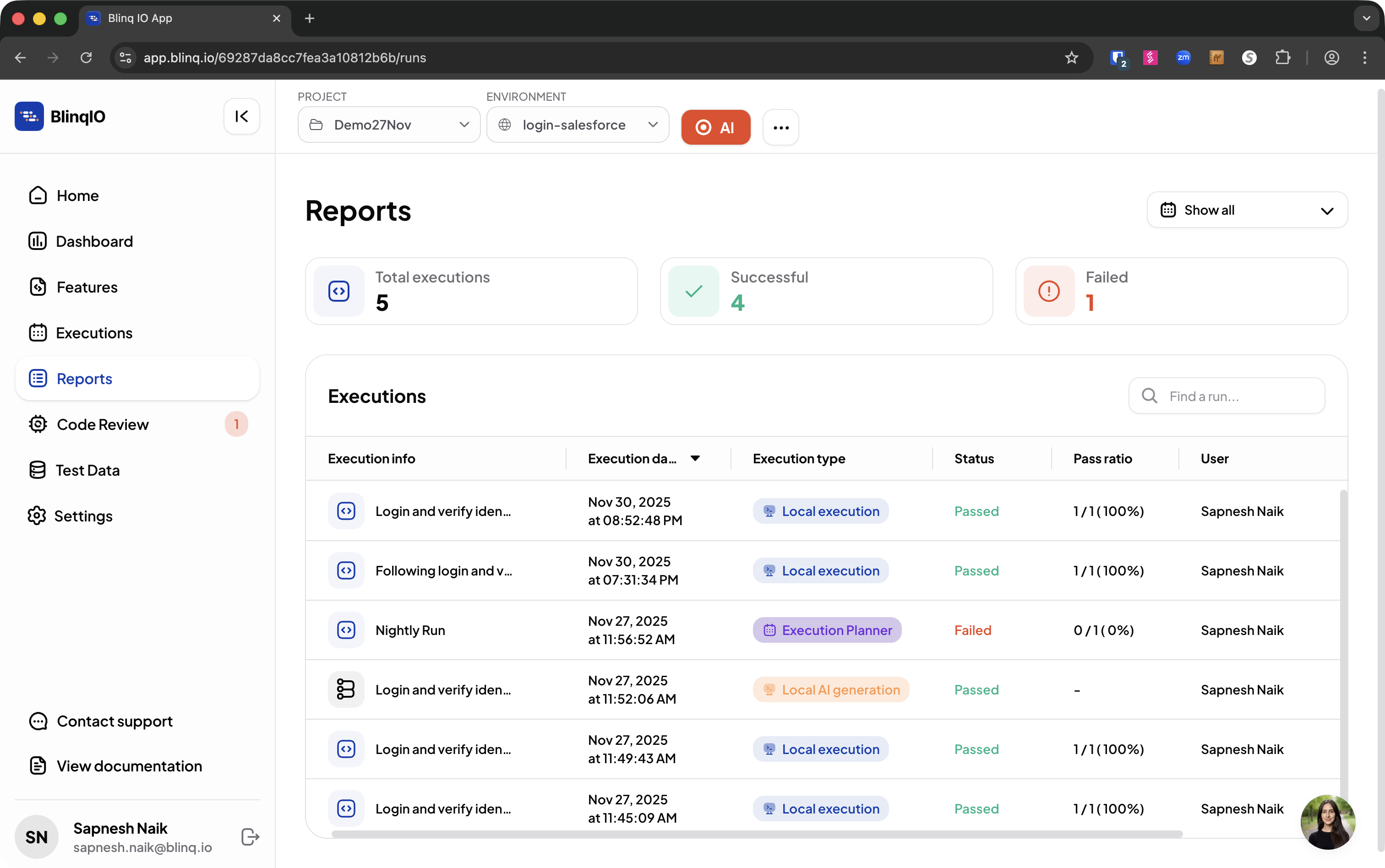Open browser Extensions puzzle icon
The width and height of the screenshot is (1385, 868).
click(1283, 57)
